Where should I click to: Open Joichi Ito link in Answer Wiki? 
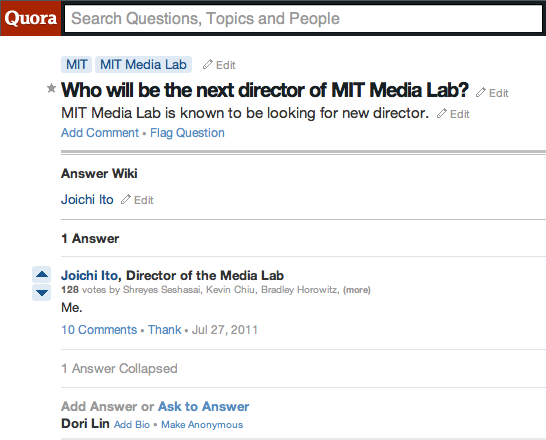[x=87, y=199]
